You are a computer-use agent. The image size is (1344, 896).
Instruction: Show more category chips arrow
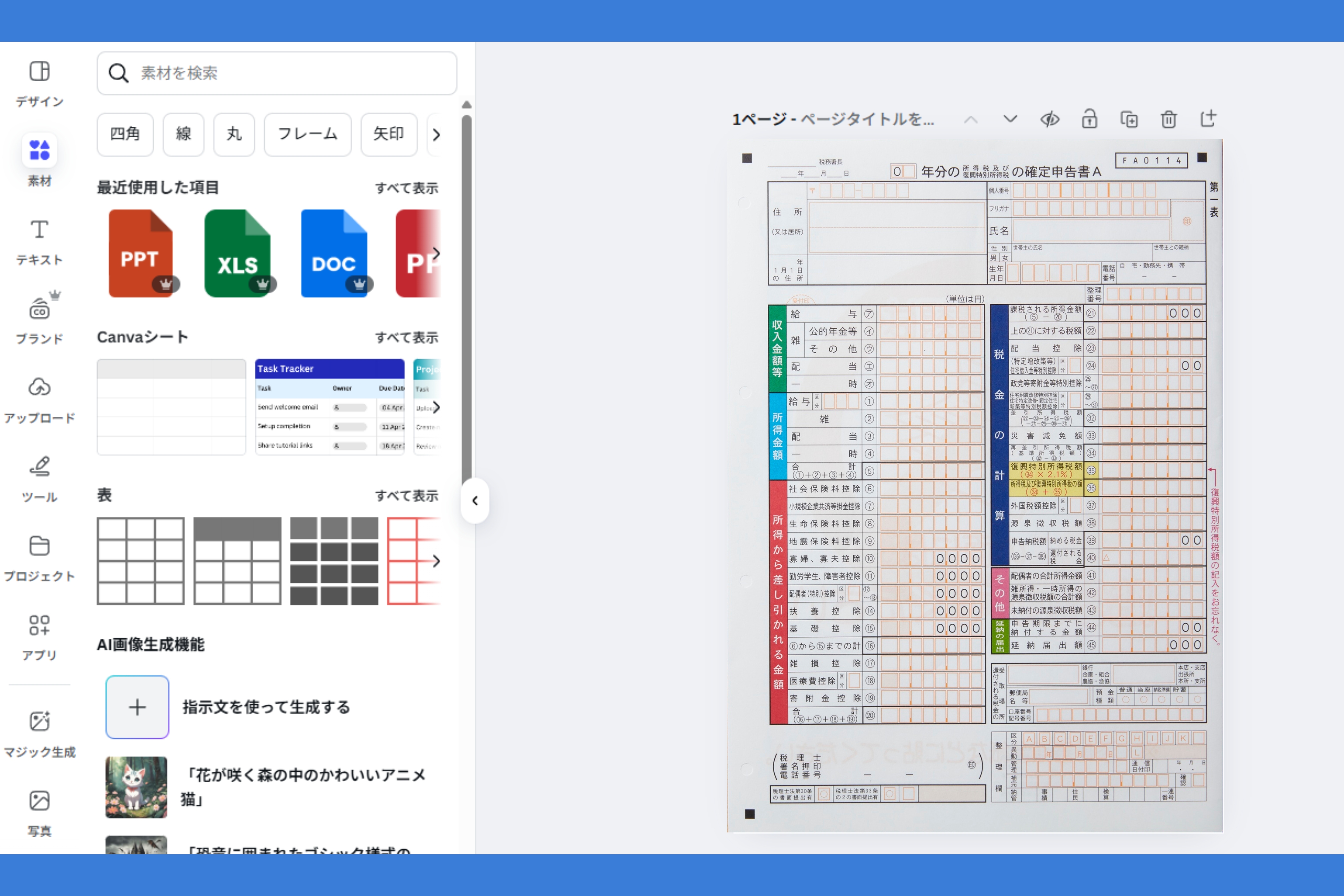click(437, 135)
